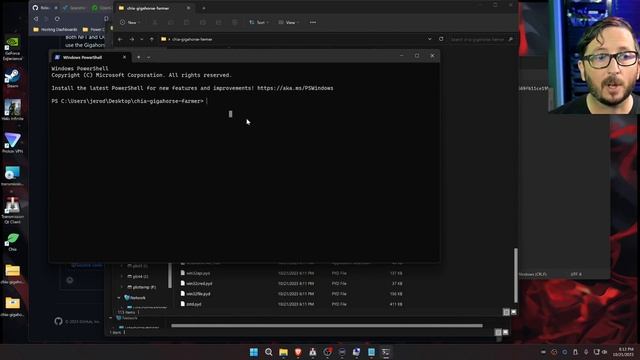Go up one folder in Explorer
Image resolution: width=640 pixels, height=360 pixels.
coord(152,39)
